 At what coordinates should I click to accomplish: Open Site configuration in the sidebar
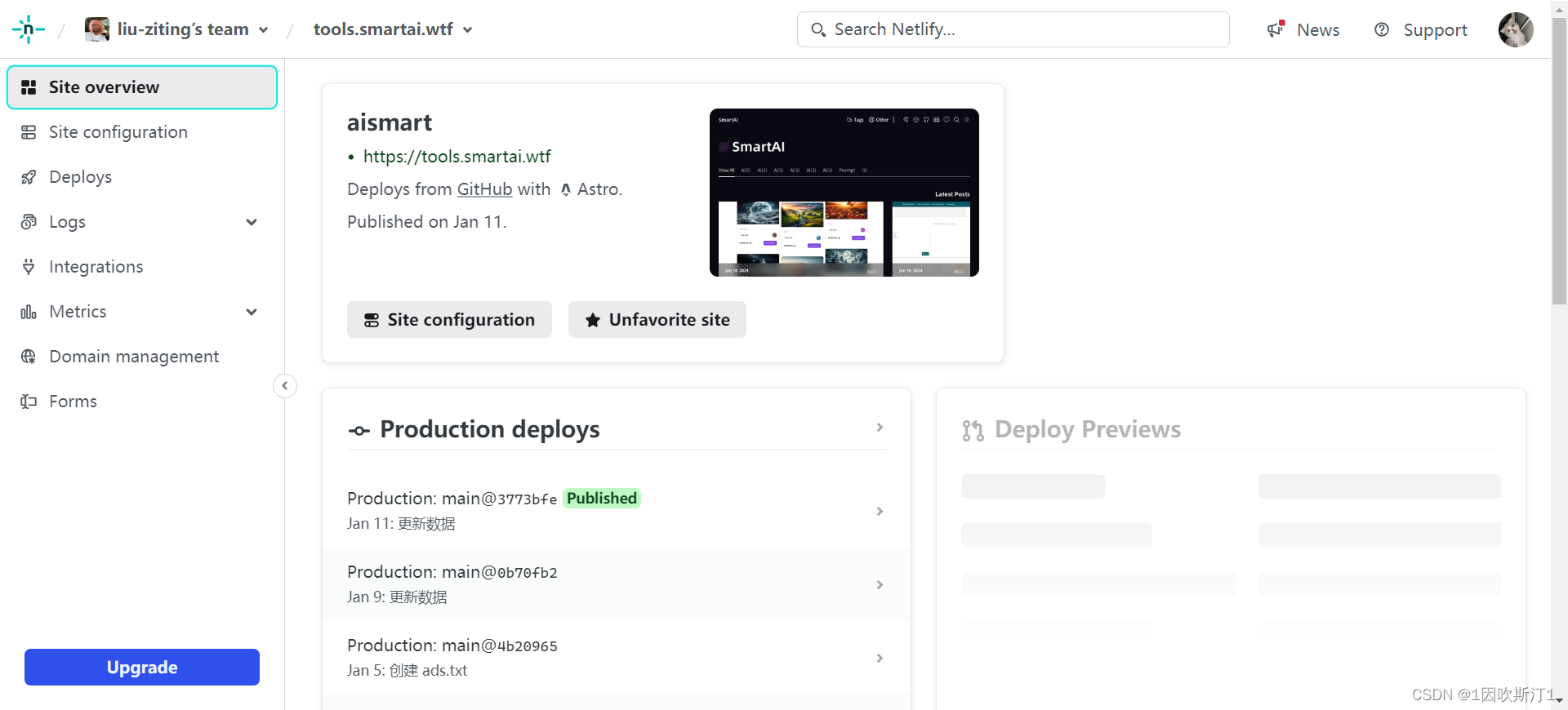[x=142, y=132]
